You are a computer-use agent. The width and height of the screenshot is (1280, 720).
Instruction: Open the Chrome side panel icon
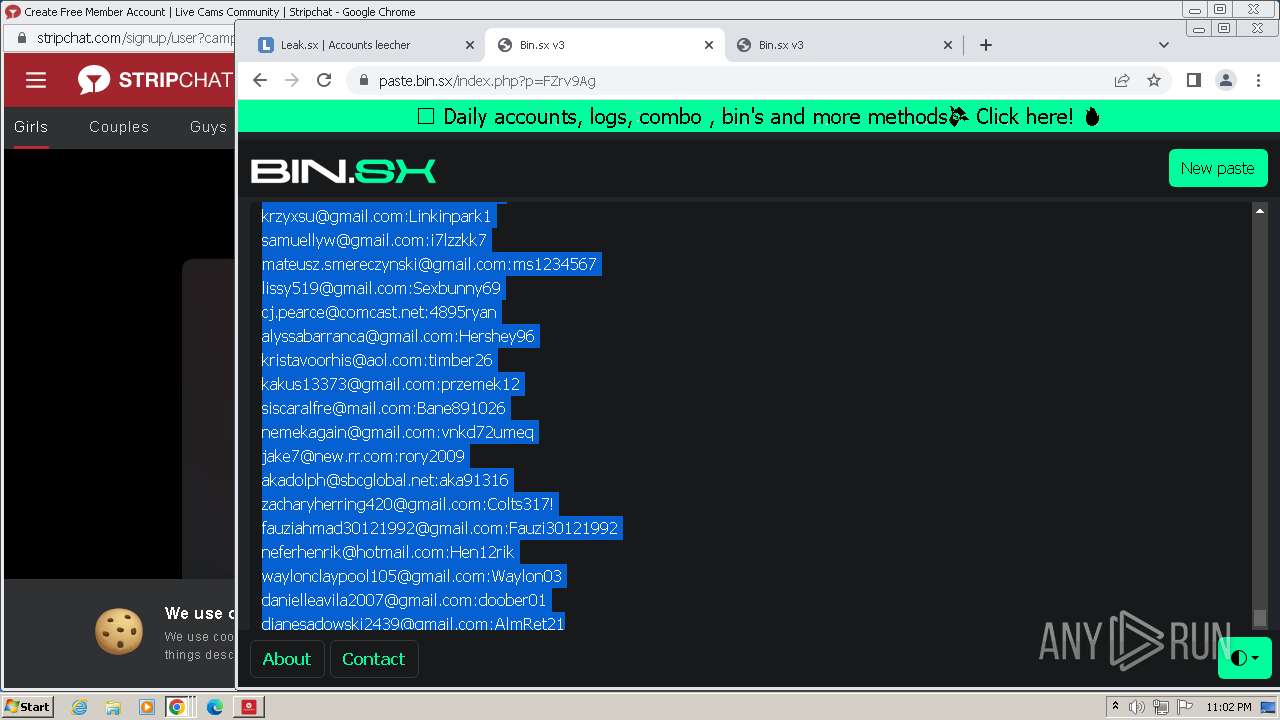pyautogui.click(x=1193, y=80)
